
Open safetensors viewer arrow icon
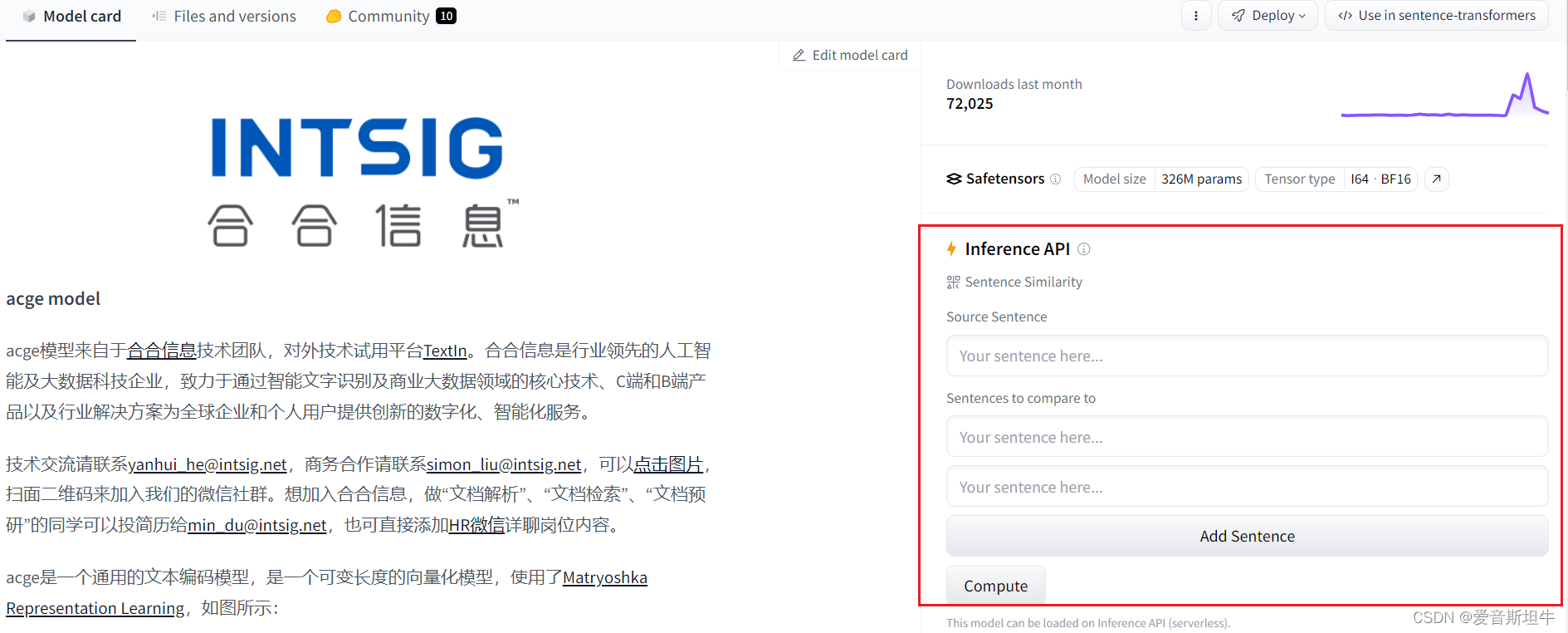tap(1436, 179)
